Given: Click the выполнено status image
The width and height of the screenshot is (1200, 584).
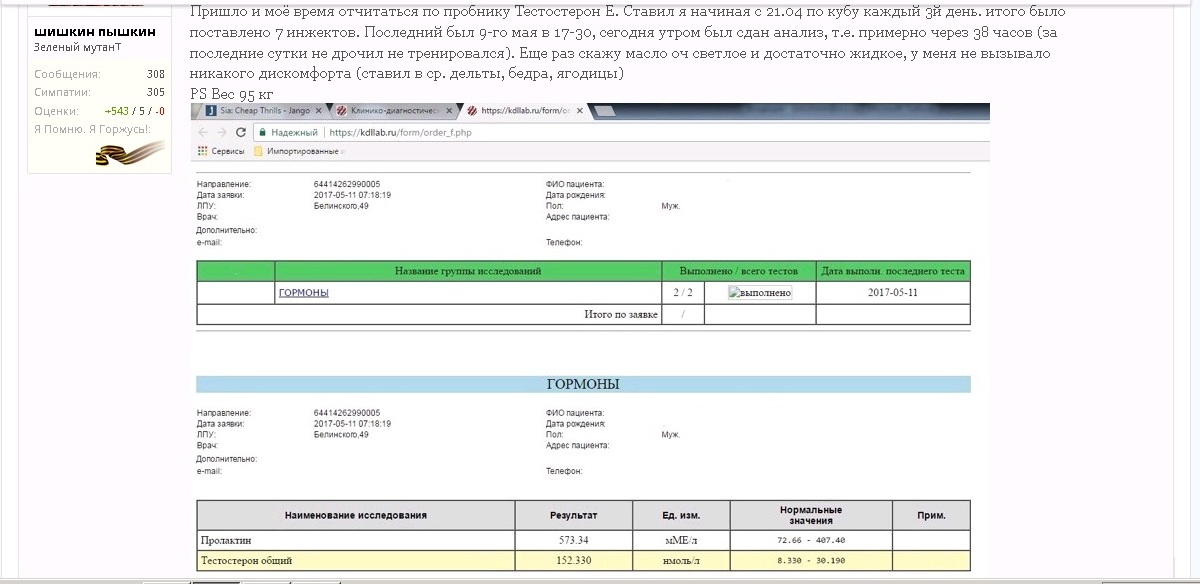Looking at the screenshot, I should tap(760, 293).
